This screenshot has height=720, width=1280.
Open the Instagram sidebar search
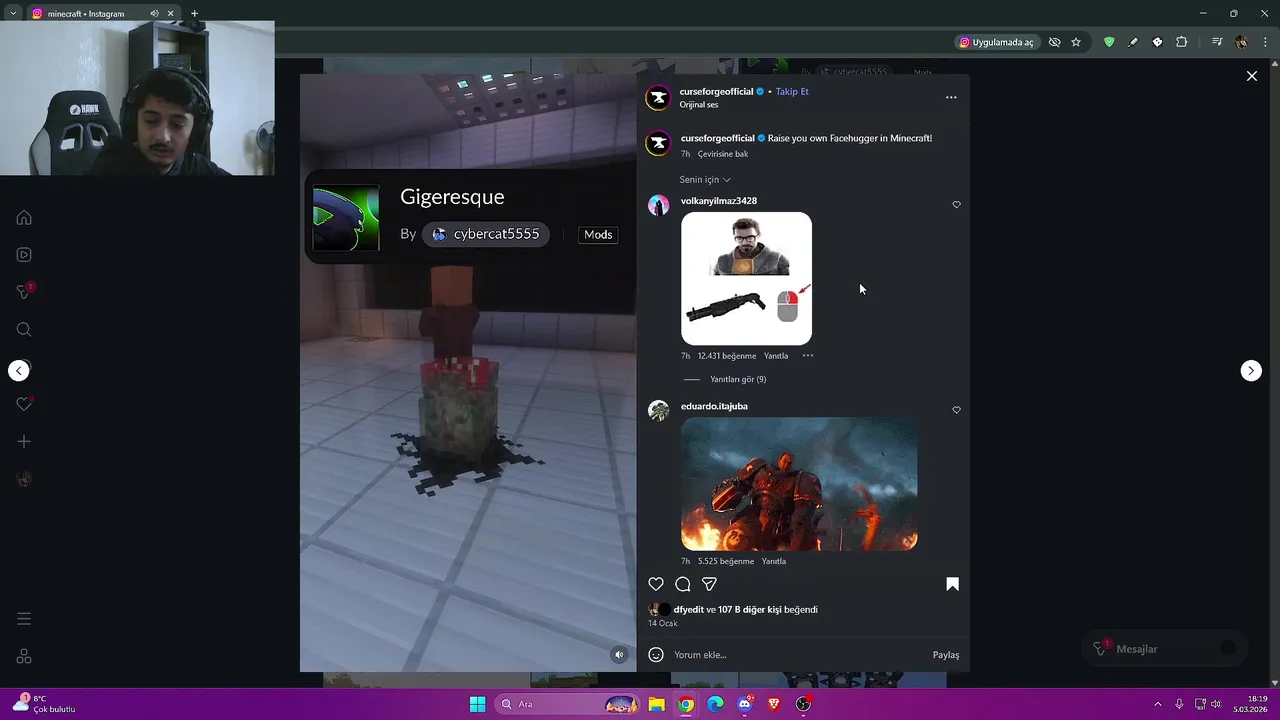(24, 329)
